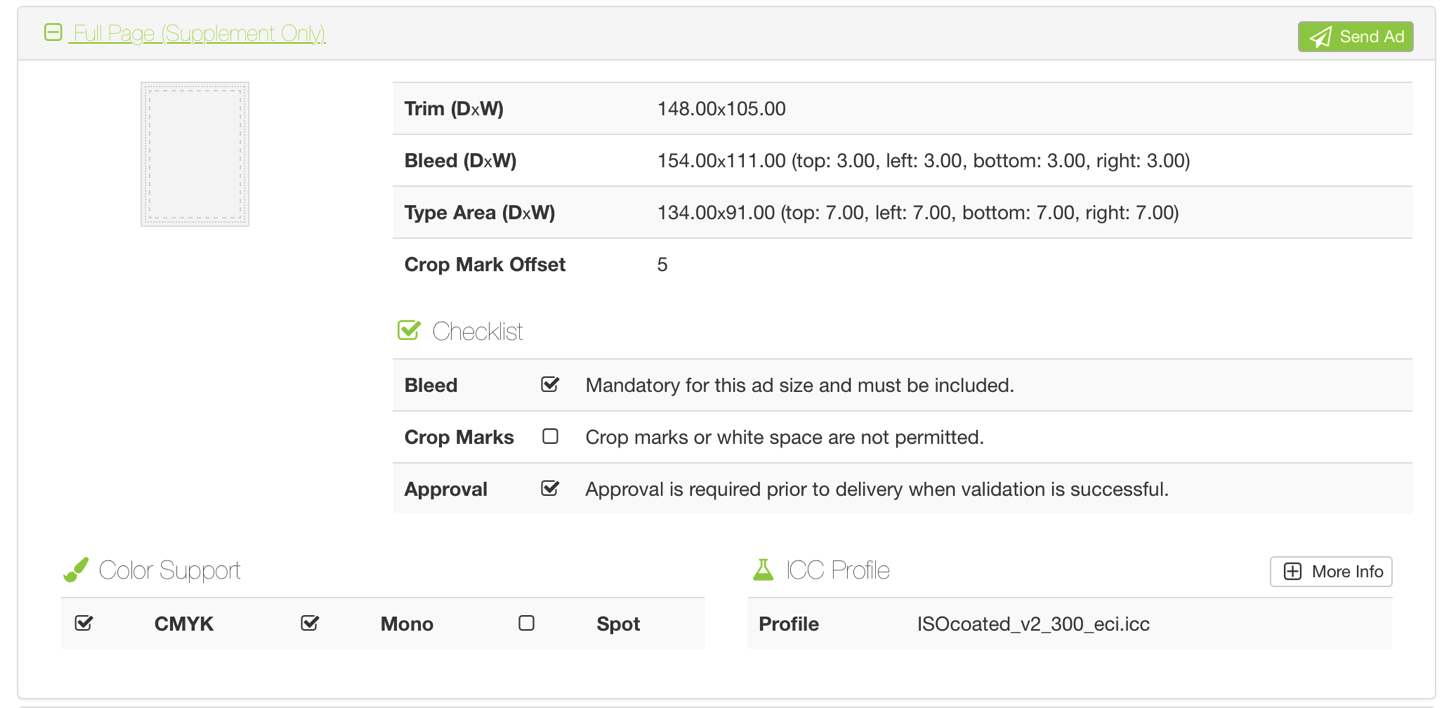Viewport: 1454px width, 708px height.
Task: Open the Full Page (Supplement Only) link
Action: coord(199,33)
